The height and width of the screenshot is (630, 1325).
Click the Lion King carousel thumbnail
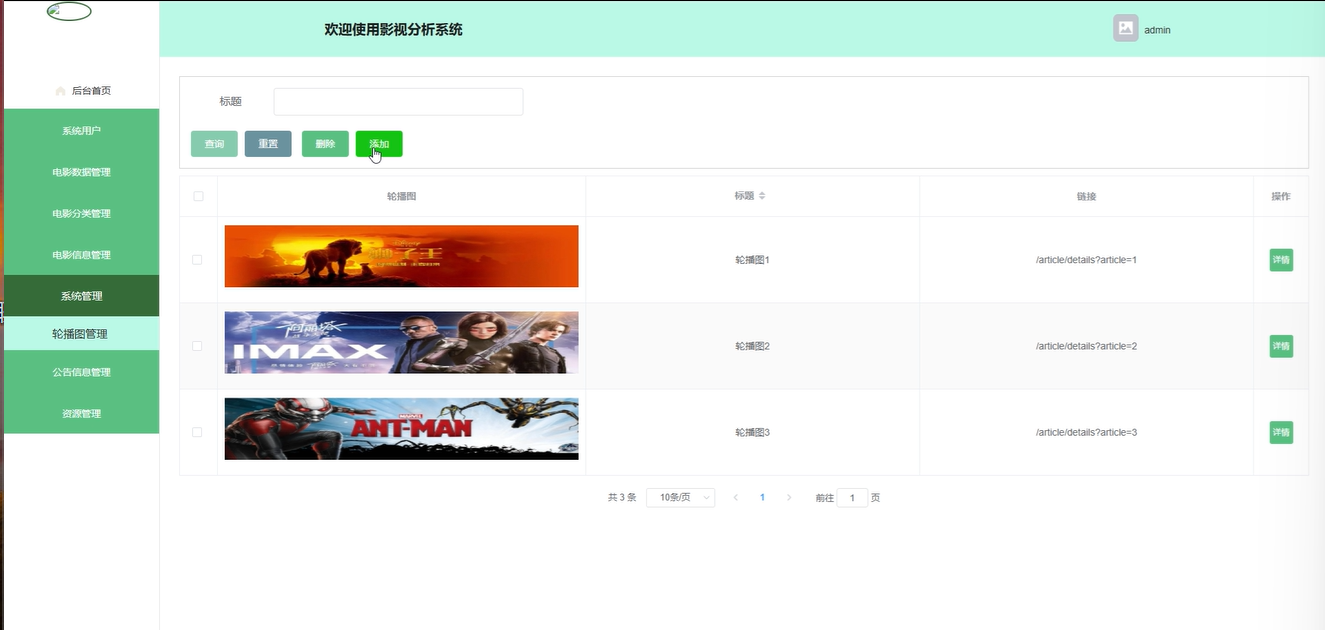tap(401, 256)
